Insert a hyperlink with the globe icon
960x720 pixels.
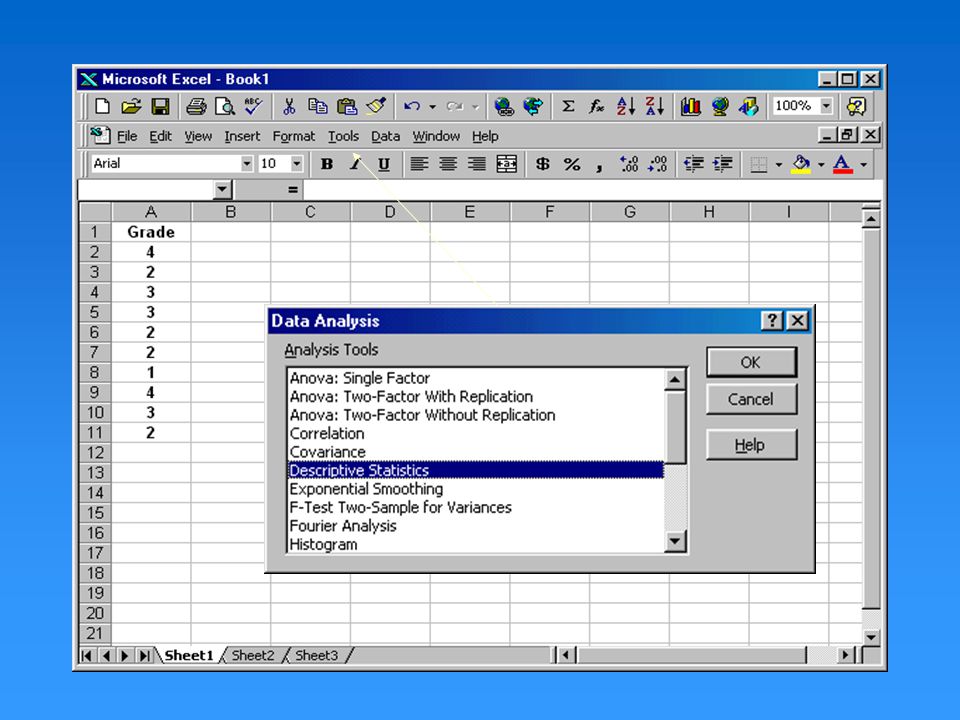[504, 107]
